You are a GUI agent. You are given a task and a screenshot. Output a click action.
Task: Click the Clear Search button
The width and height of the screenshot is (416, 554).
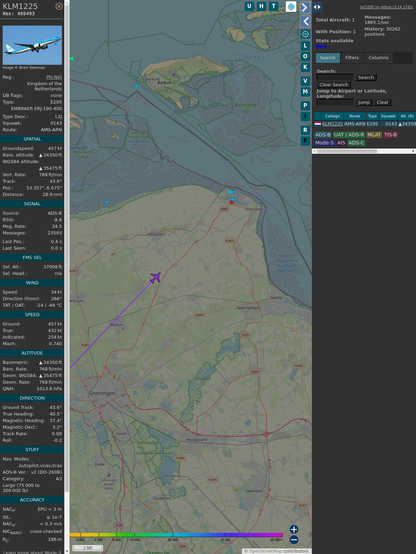[334, 84]
